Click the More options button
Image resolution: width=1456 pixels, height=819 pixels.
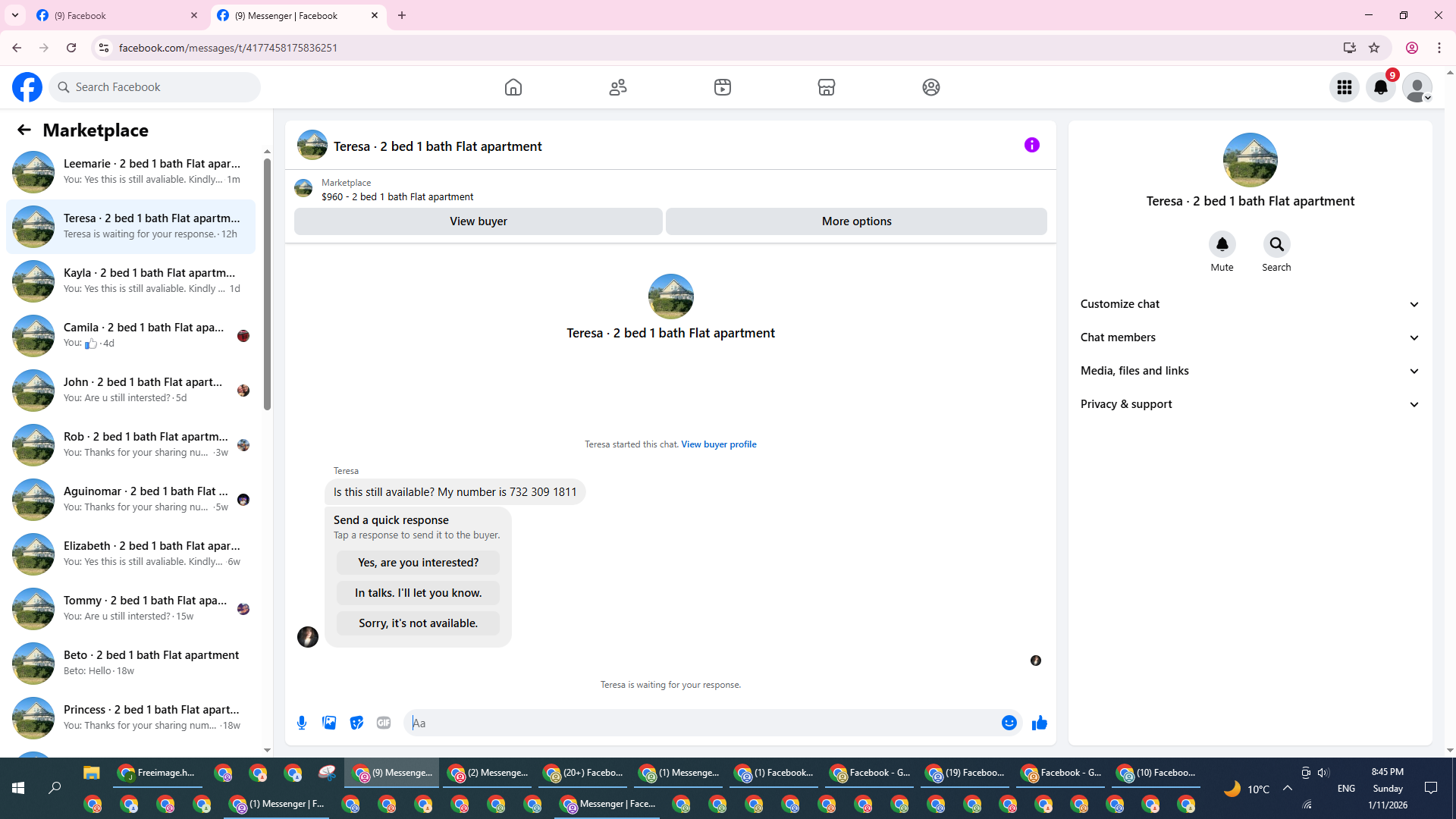[857, 221]
